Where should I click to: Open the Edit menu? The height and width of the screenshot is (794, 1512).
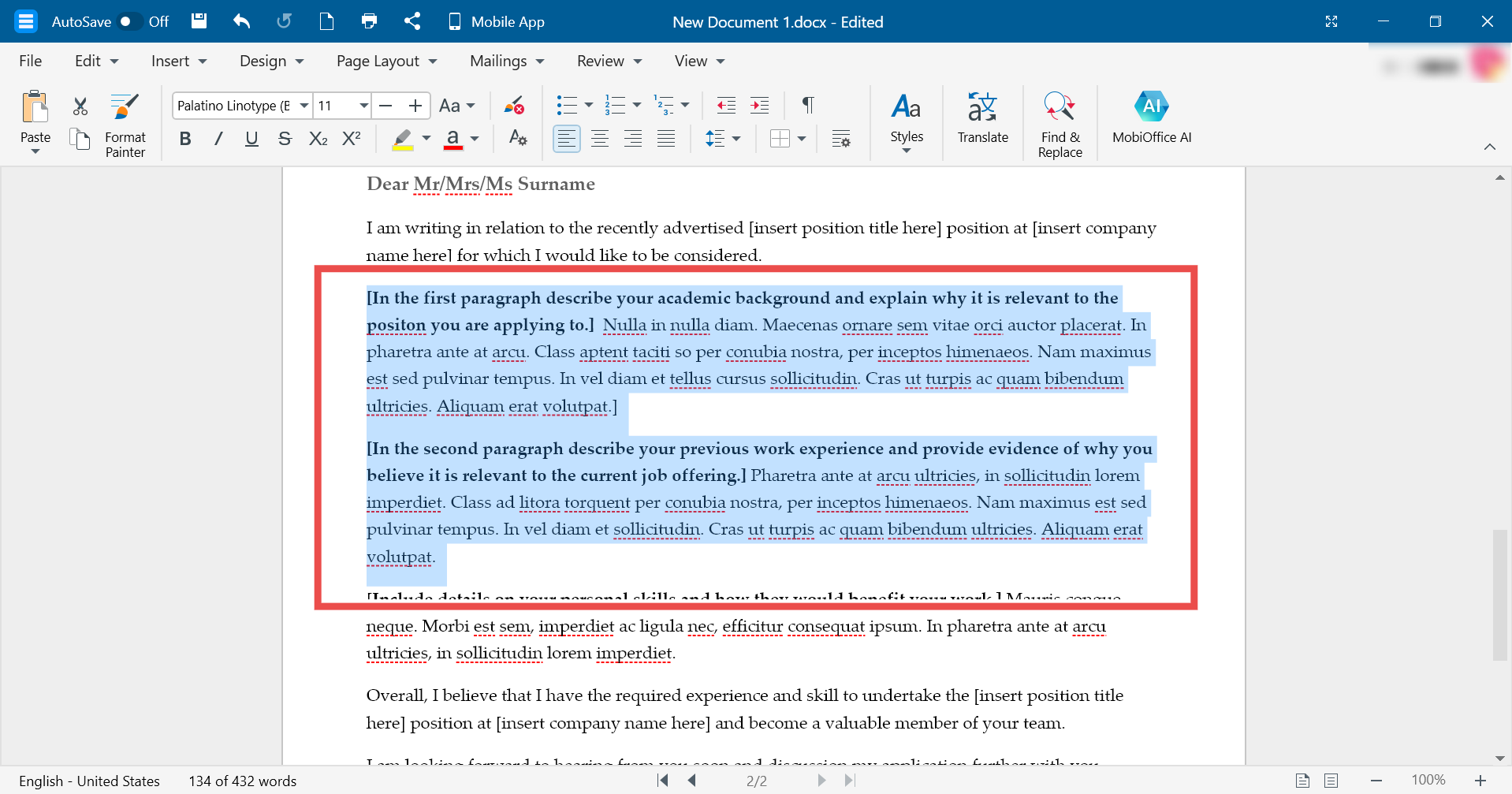(96, 61)
